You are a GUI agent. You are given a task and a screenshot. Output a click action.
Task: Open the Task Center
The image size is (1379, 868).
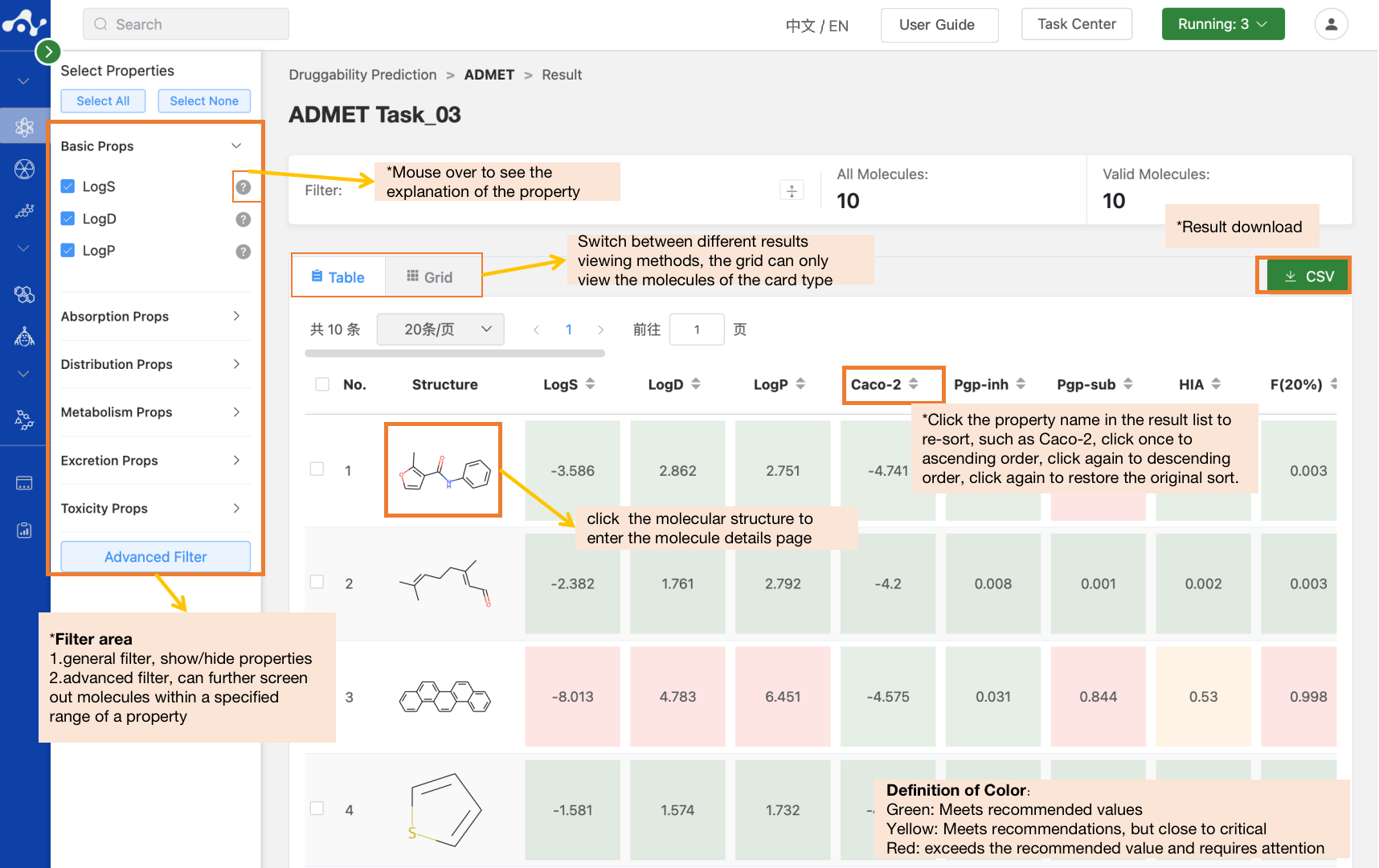pyautogui.click(x=1076, y=24)
